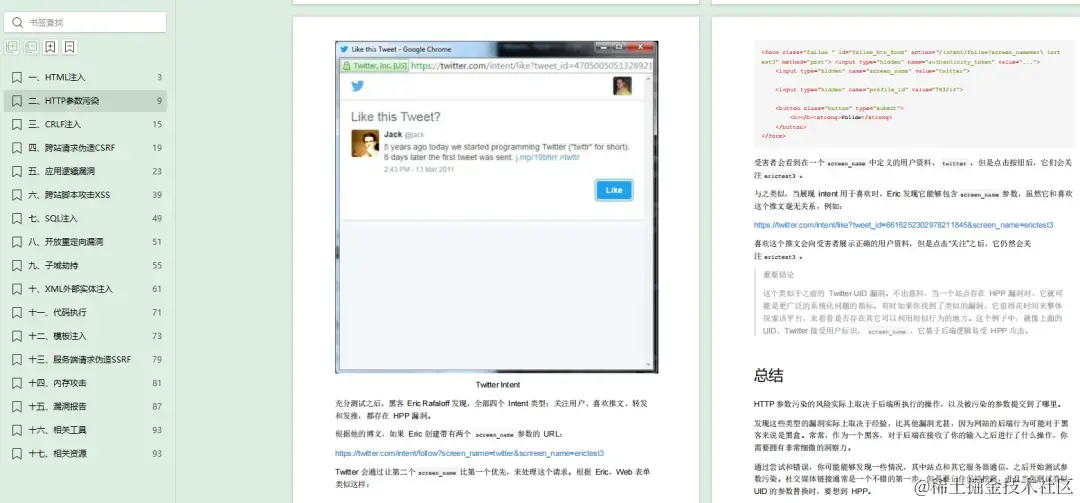Image resolution: width=1080 pixels, height=503 pixels.
Task: Open bookmark 十五、漏洞报告
Action: pos(85,406)
